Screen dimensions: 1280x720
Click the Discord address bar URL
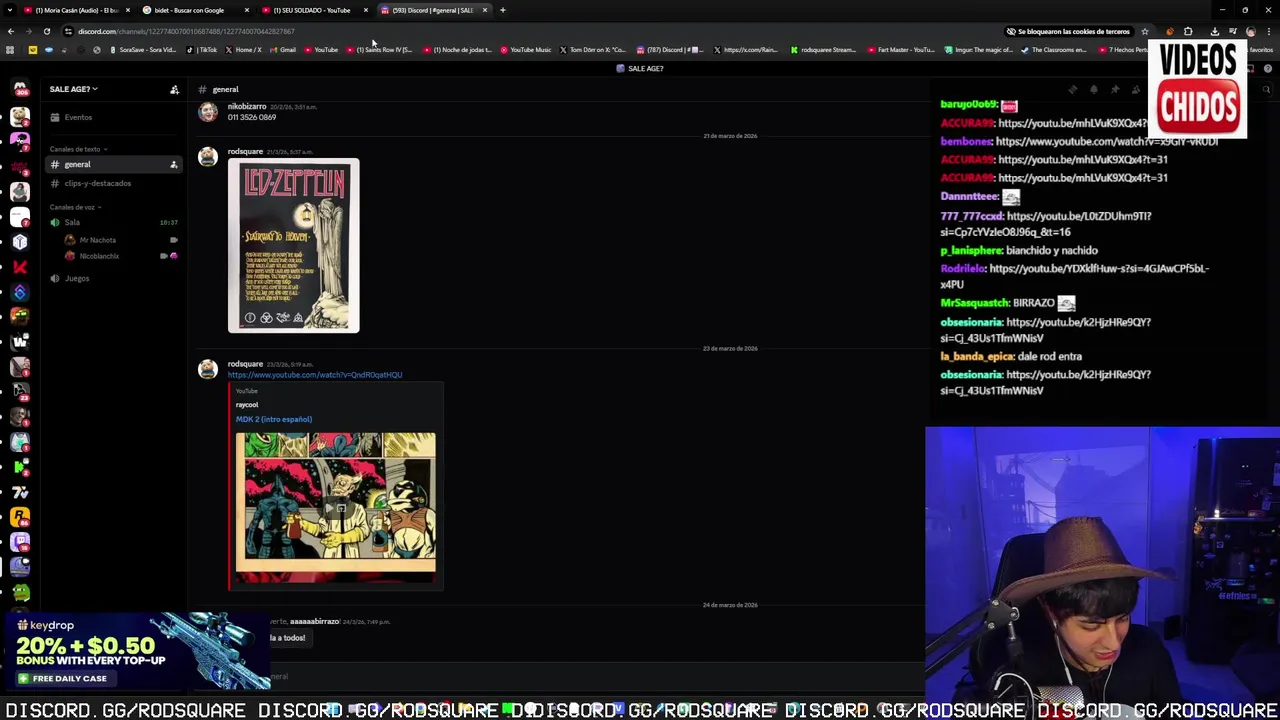[186, 31]
